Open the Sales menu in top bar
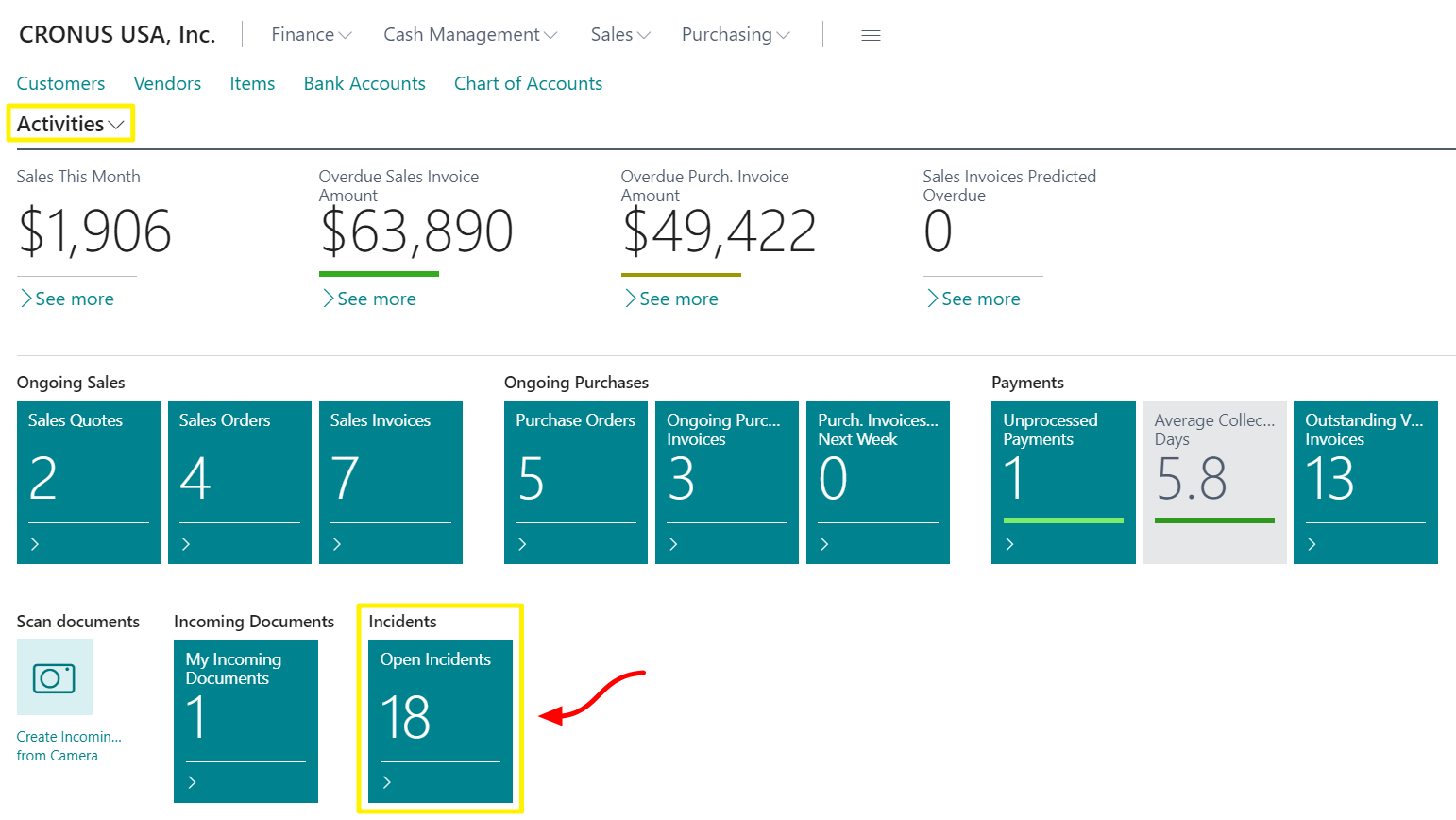This screenshot has width=1456, height=820. point(619,35)
